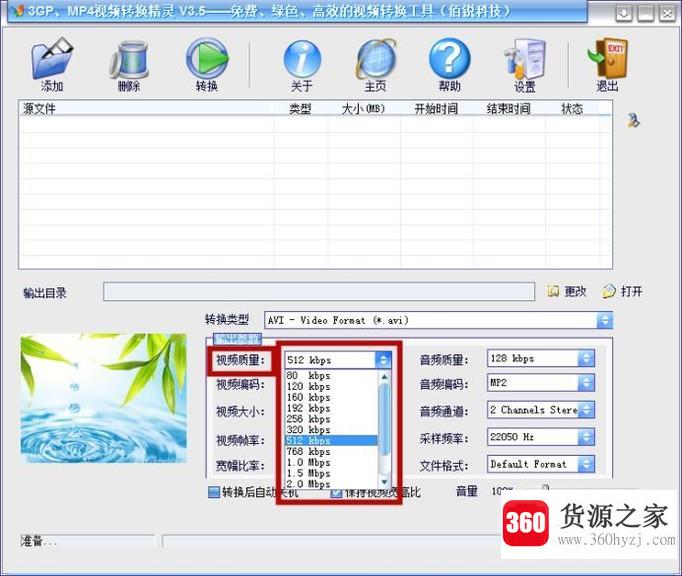682x576 pixels.
Task: Click the small tool icon beside file list
Action: [x=633, y=120]
